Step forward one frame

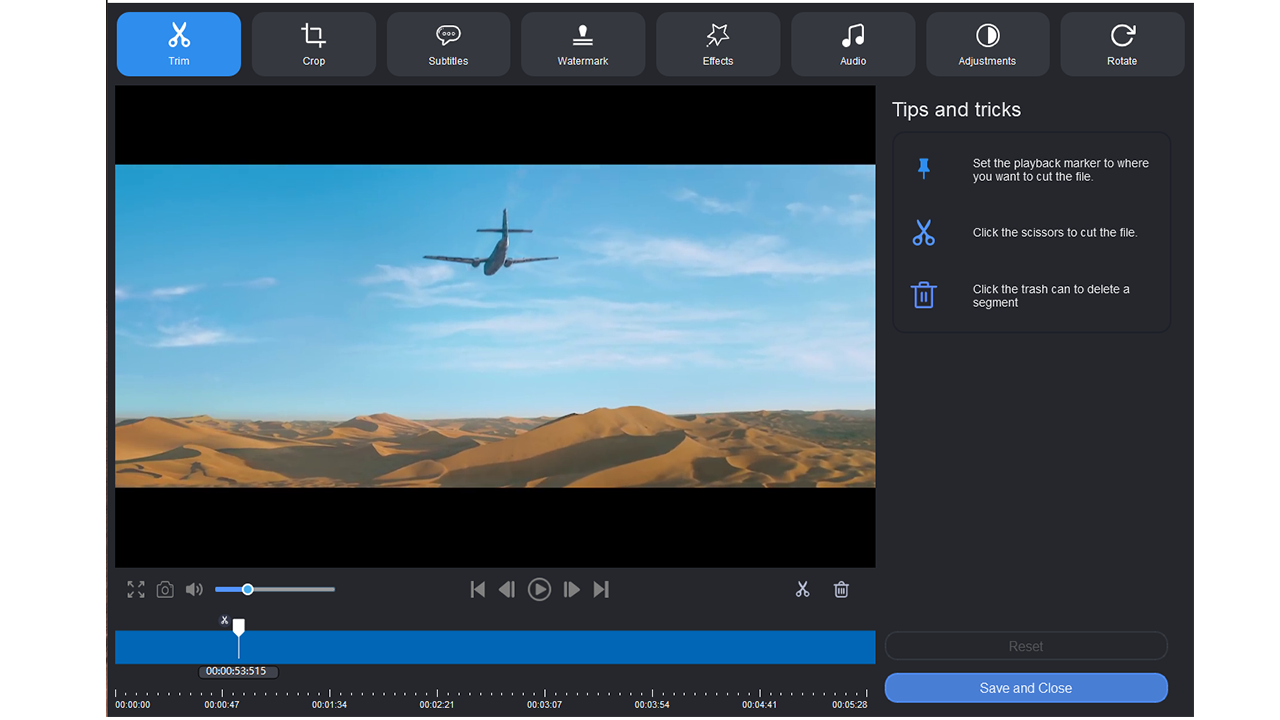(571, 590)
